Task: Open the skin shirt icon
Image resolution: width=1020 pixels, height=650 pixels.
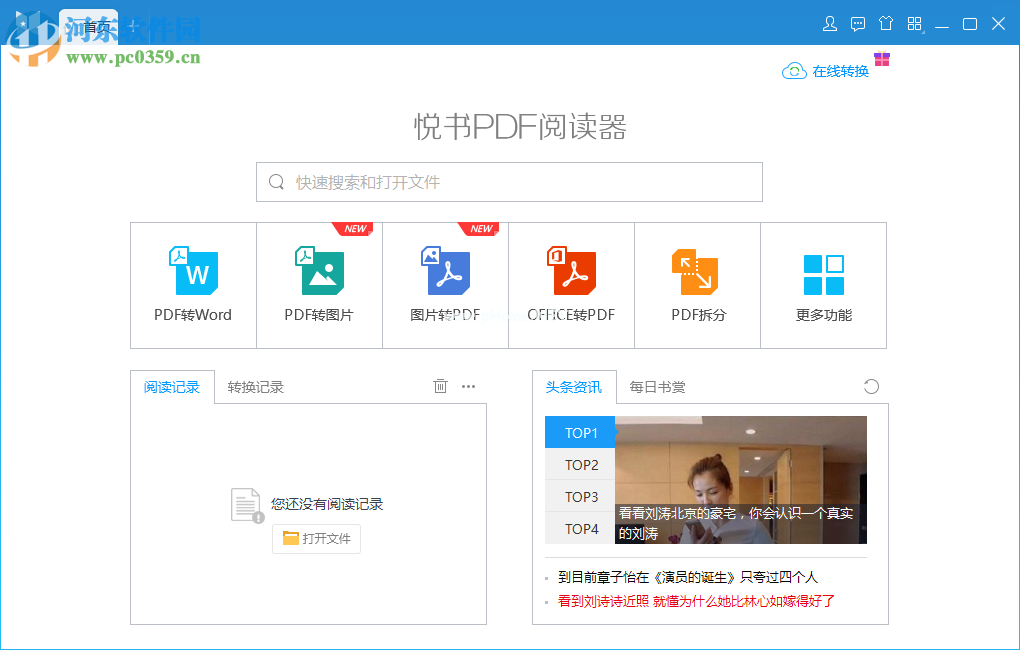Action: (886, 24)
